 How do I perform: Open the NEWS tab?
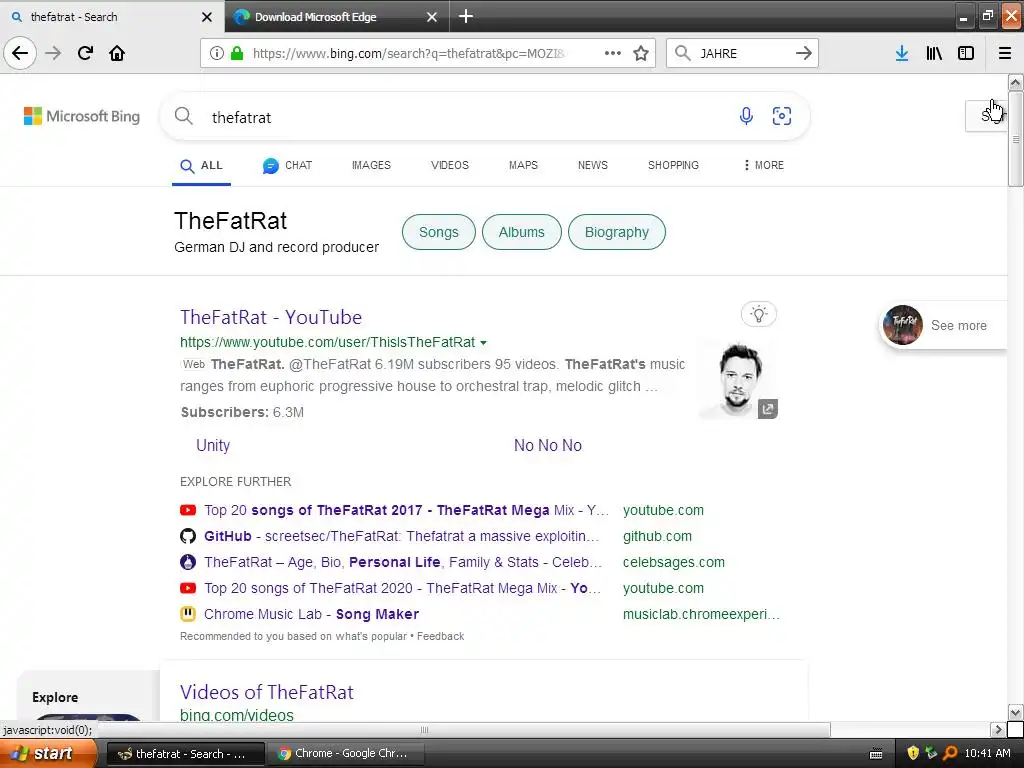[592, 165]
